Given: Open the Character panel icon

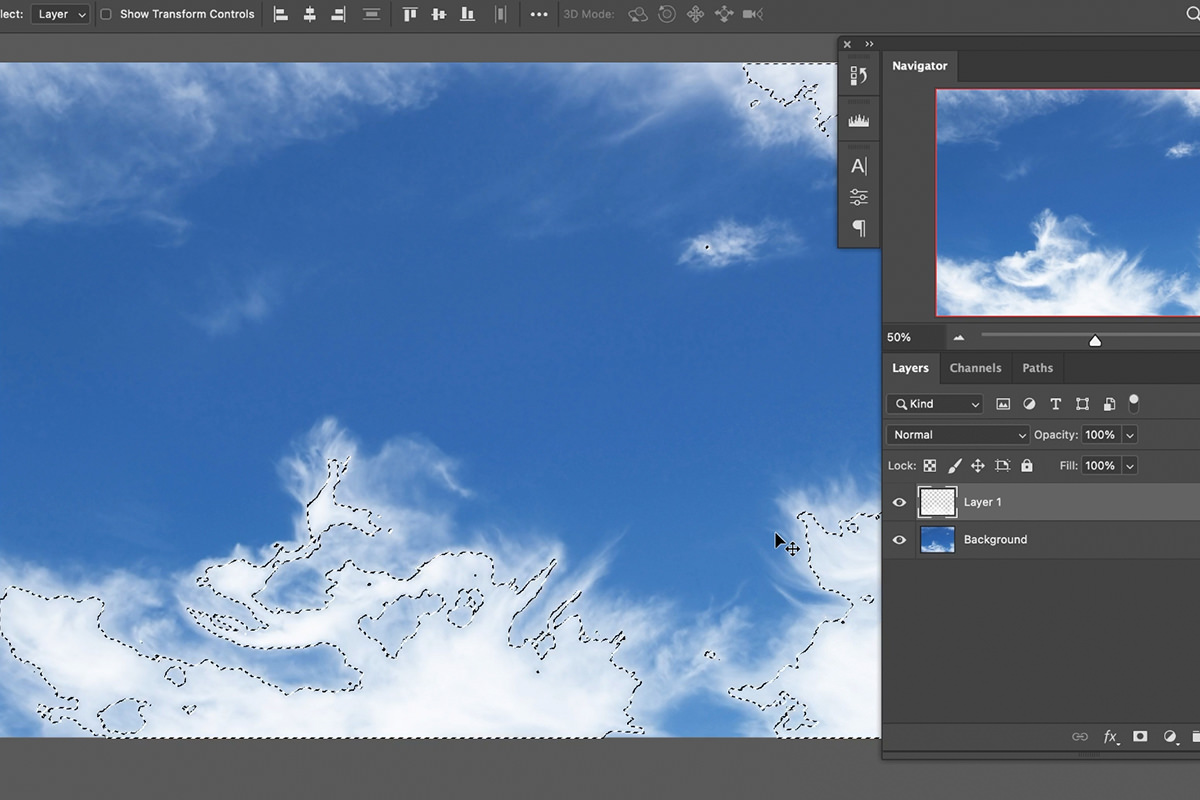Looking at the screenshot, I should [857, 166].
